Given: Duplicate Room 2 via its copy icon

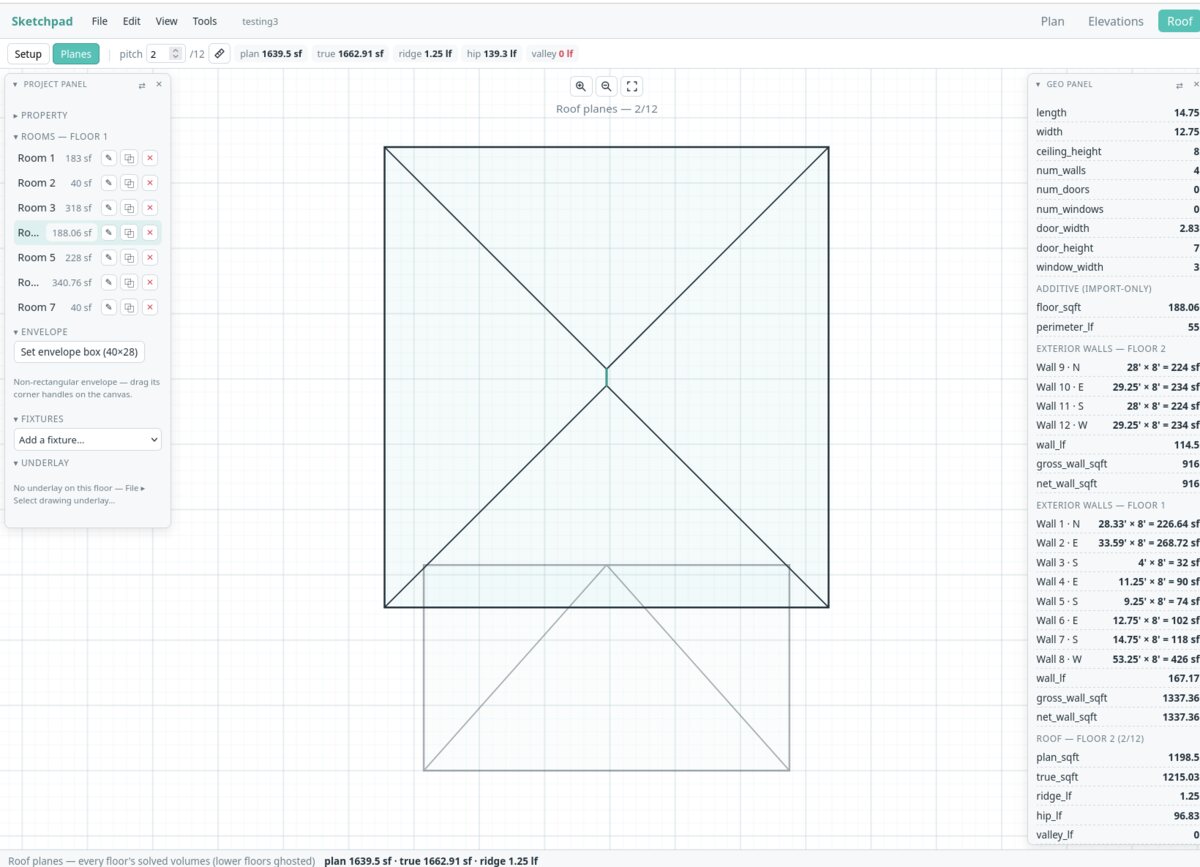Looking at the screenshot, I should pyautogui.click(x=129, y=183).
